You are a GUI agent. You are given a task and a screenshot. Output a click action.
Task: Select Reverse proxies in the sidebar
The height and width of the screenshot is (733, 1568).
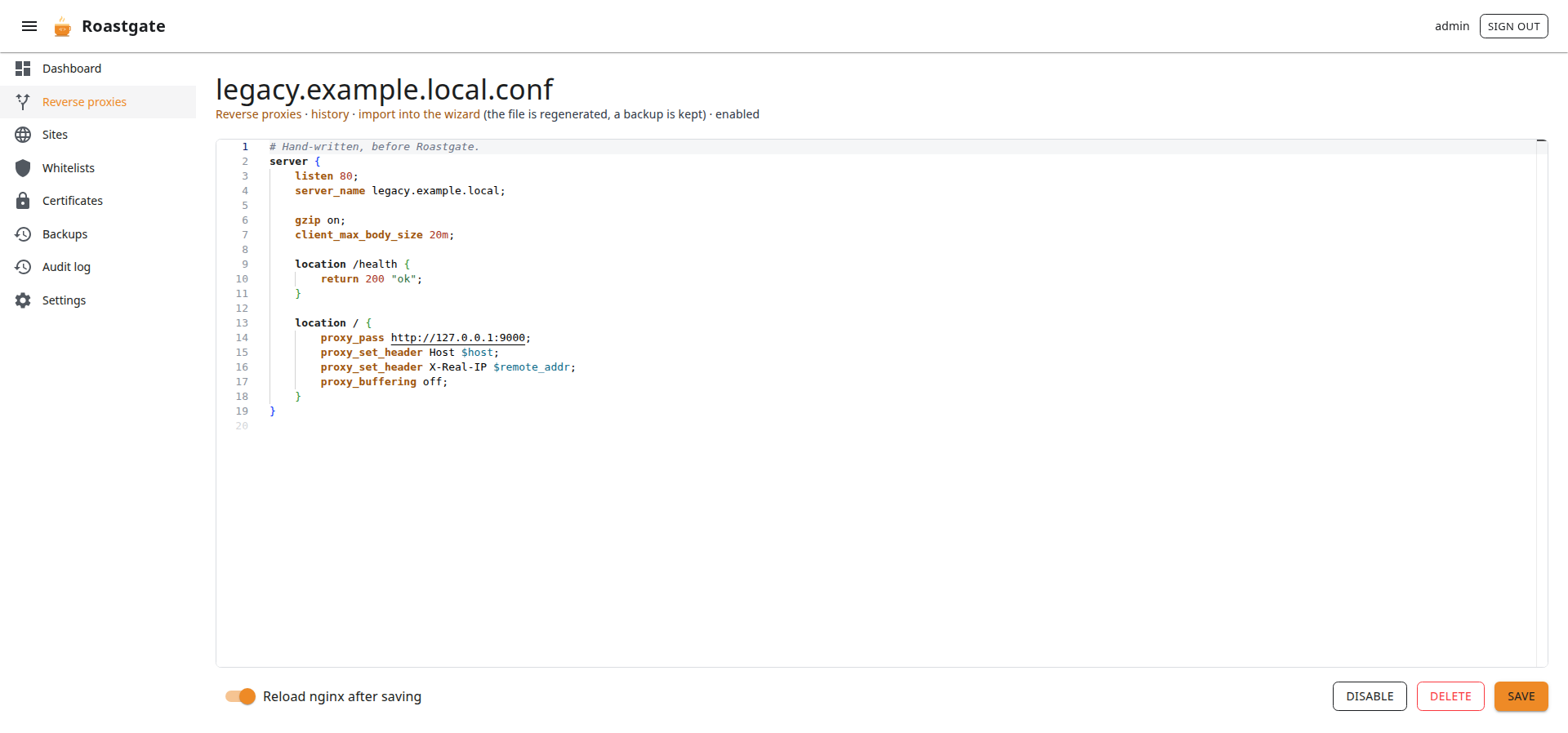click(x=98, y=102)
